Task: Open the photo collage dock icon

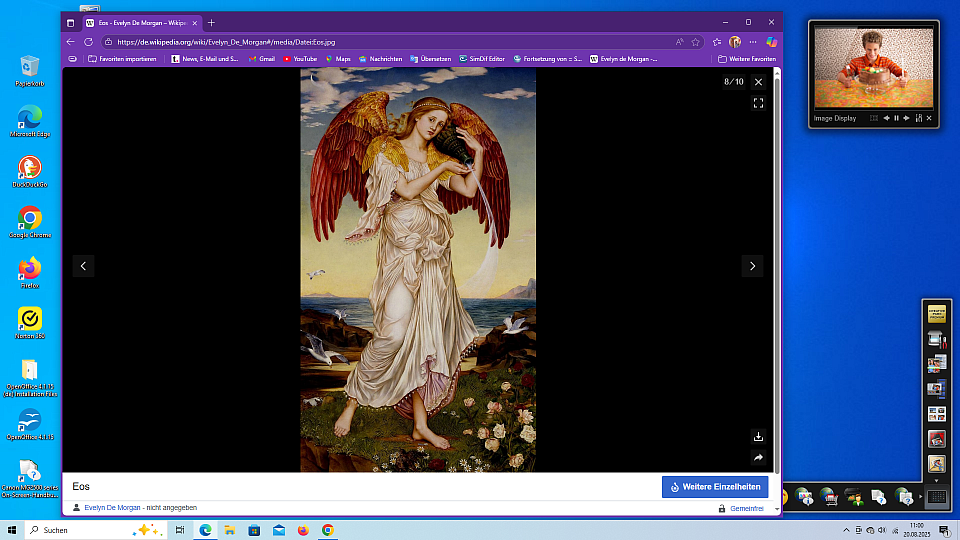Action: pyautogui.click(x=936, y=364)
